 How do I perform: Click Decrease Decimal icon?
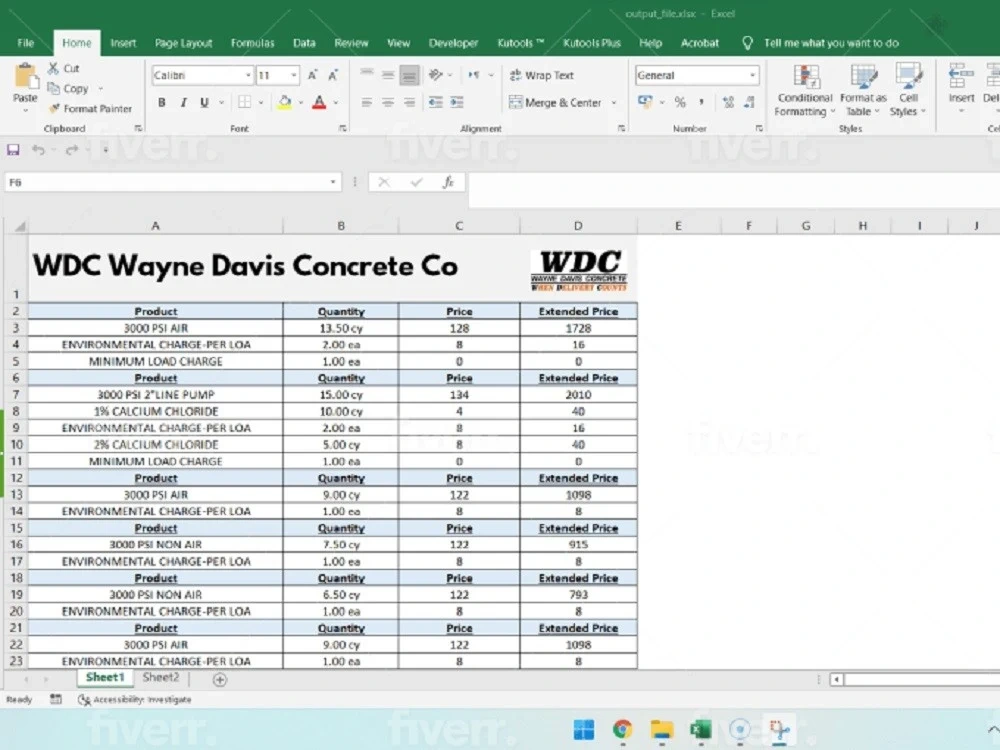coord(750,102)
